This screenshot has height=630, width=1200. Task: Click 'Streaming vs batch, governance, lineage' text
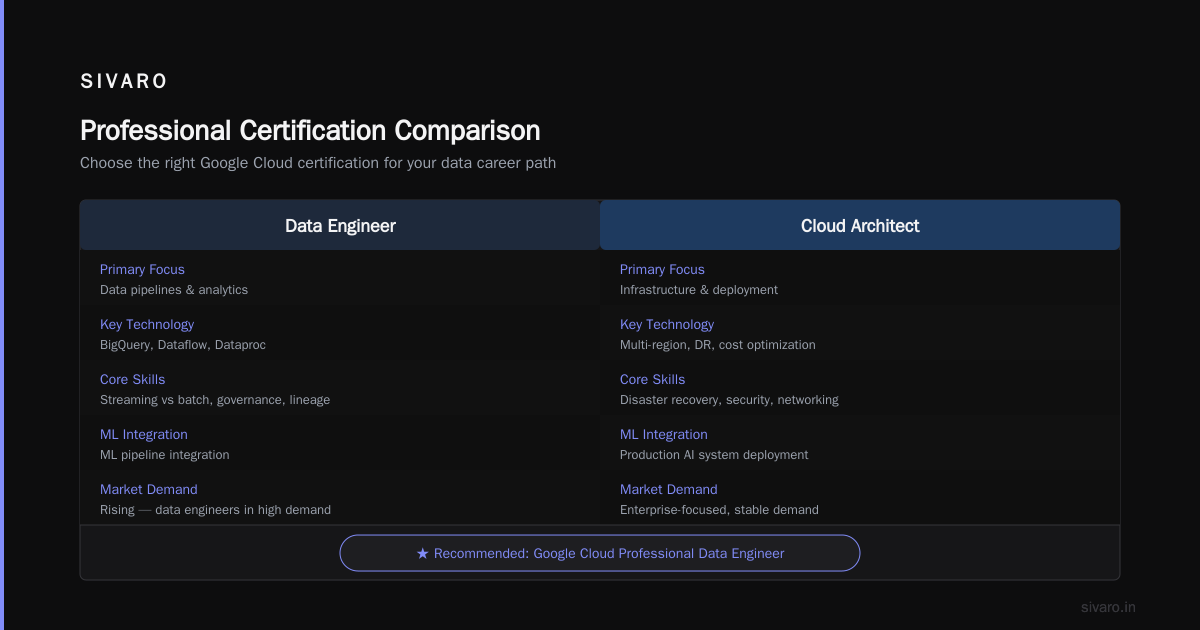[215, 400]
